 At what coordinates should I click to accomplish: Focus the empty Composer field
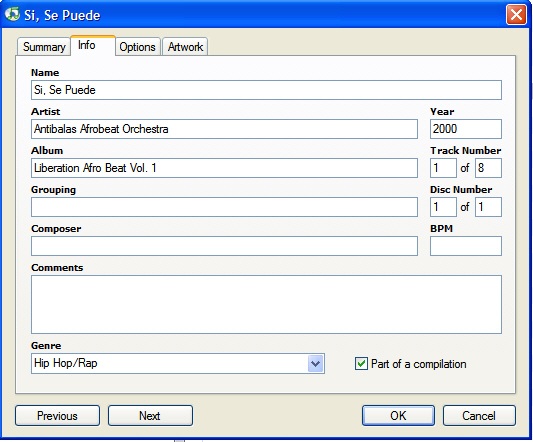pos(224,246)
